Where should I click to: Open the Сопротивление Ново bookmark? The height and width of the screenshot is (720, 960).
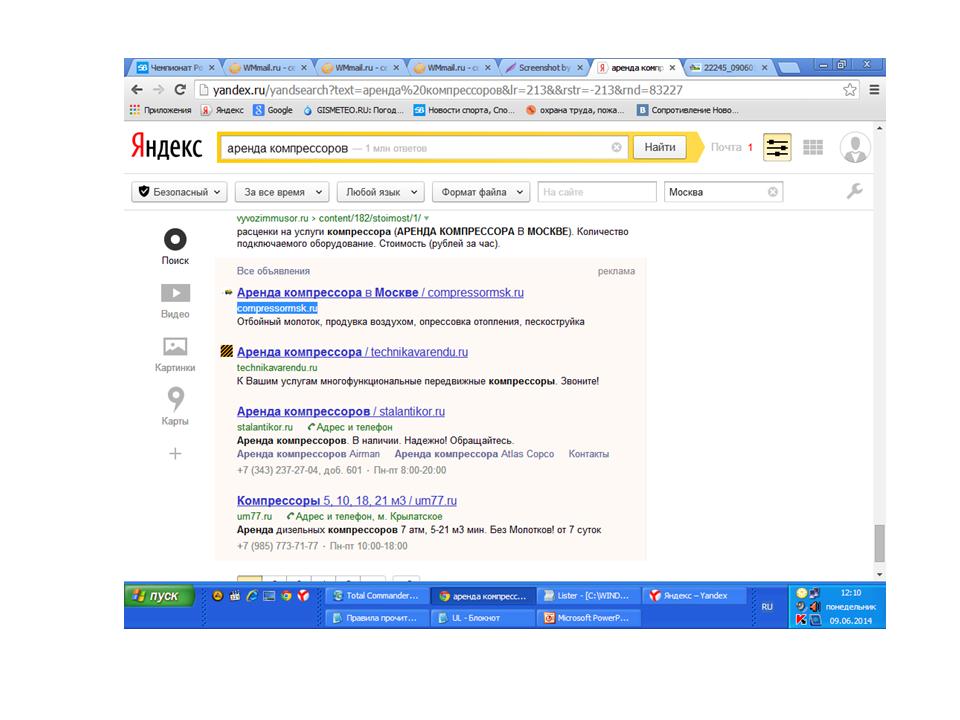[x=688, y=110]
